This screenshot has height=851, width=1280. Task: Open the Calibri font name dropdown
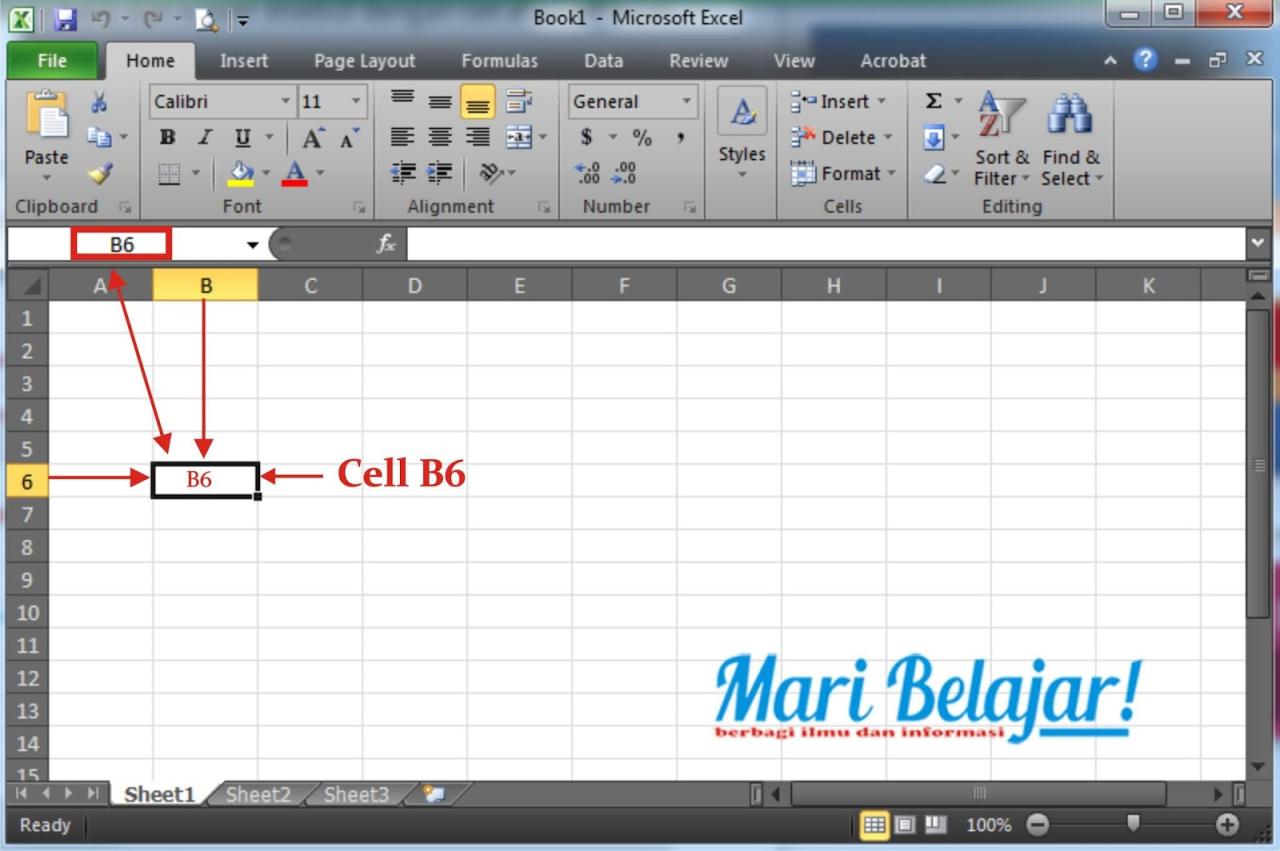285,101
